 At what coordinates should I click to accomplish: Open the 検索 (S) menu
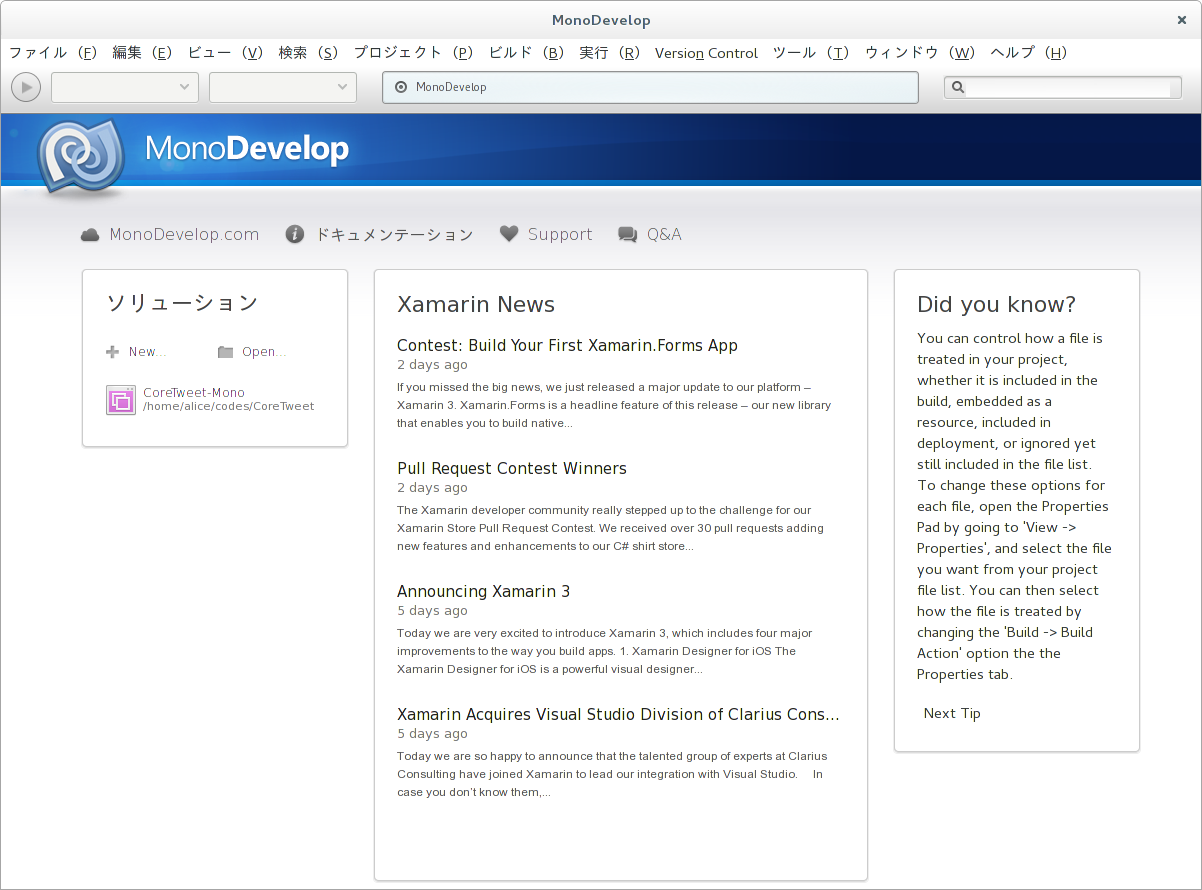pyautogui.click(x=308, y=53)
